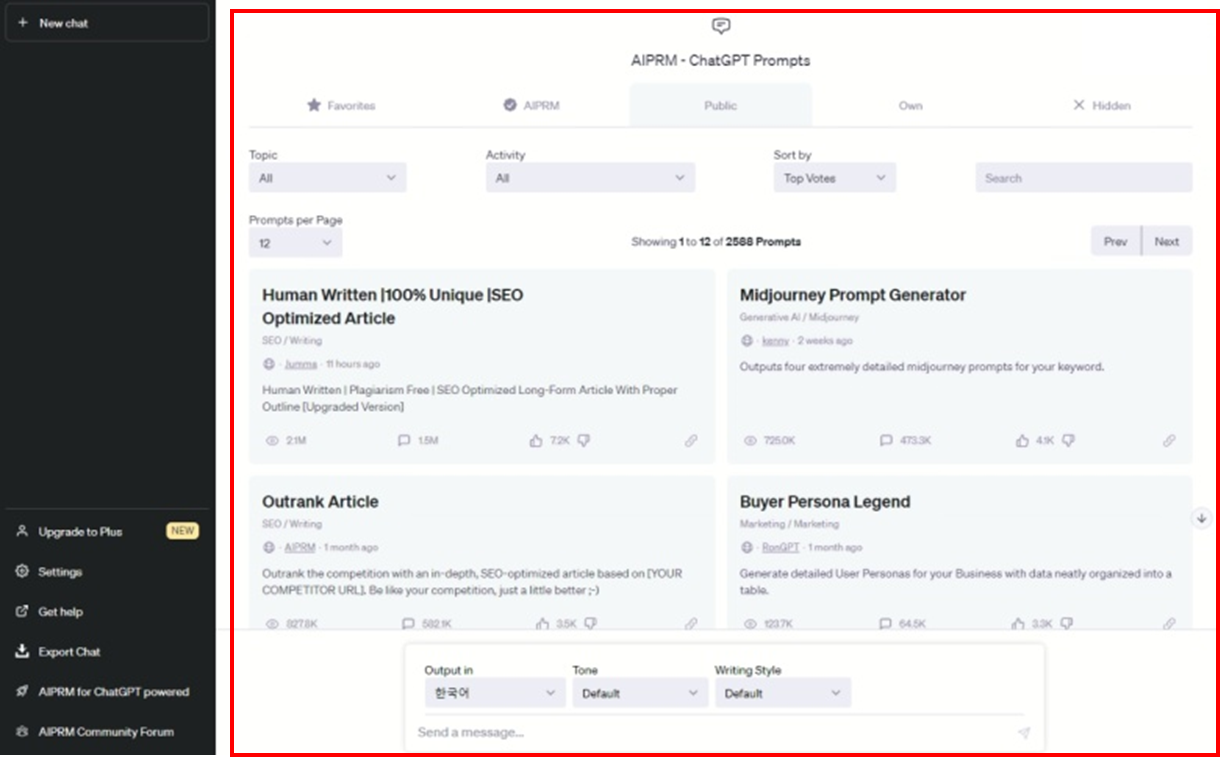Image resolution: width=1220 pixels, height=757 pixels.
Task: Click the rocket icon for AIPRM powered
Action: coord(22,692)
